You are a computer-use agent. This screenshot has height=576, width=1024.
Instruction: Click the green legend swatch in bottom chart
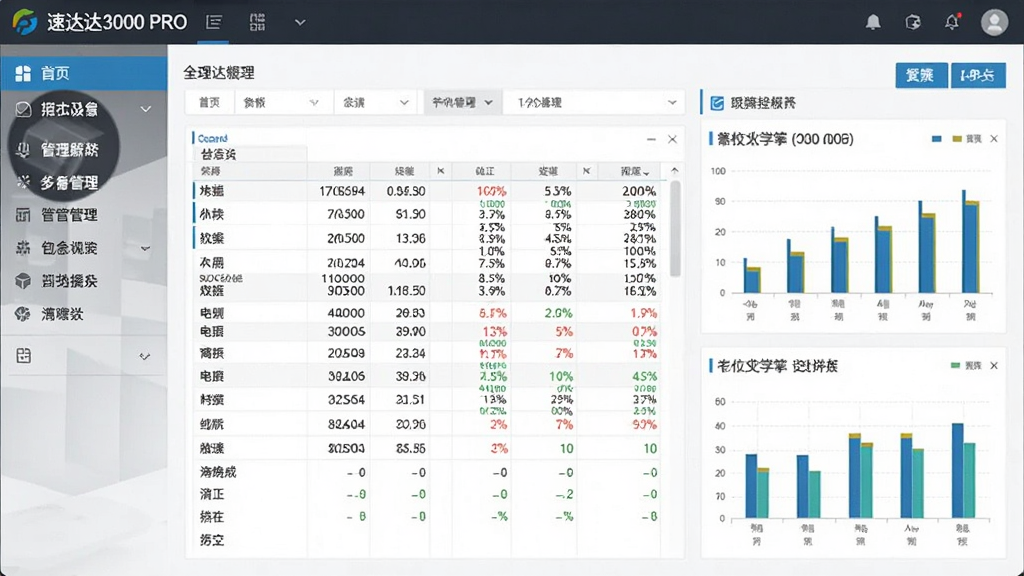point(955,366)
